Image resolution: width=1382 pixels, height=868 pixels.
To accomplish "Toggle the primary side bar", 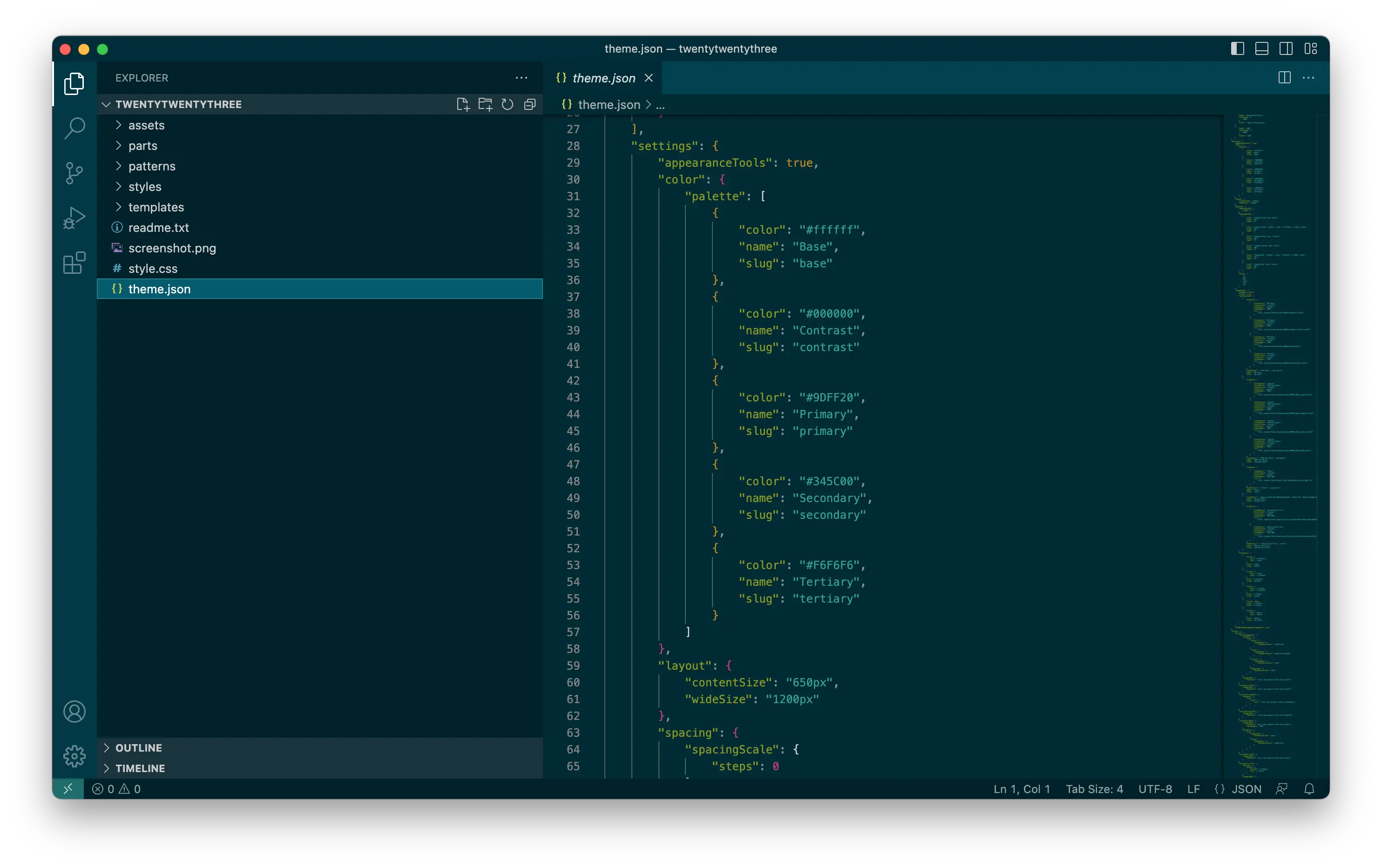I will (x=1237, y=49).
